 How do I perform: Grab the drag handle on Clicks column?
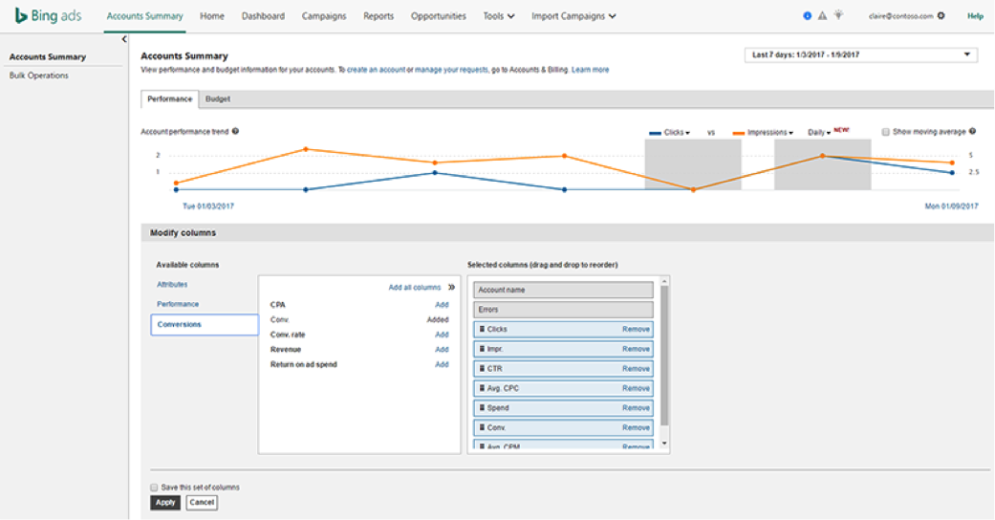pos(482,329)
